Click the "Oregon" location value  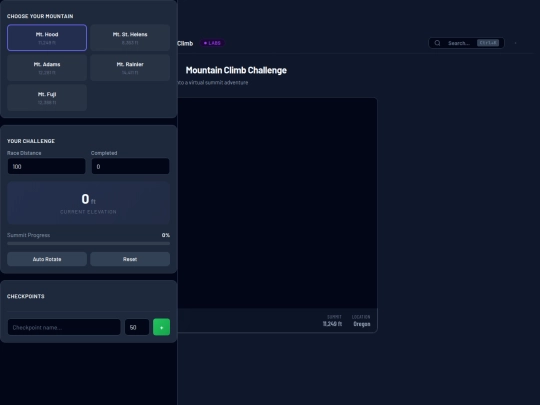tap(362, 324)
